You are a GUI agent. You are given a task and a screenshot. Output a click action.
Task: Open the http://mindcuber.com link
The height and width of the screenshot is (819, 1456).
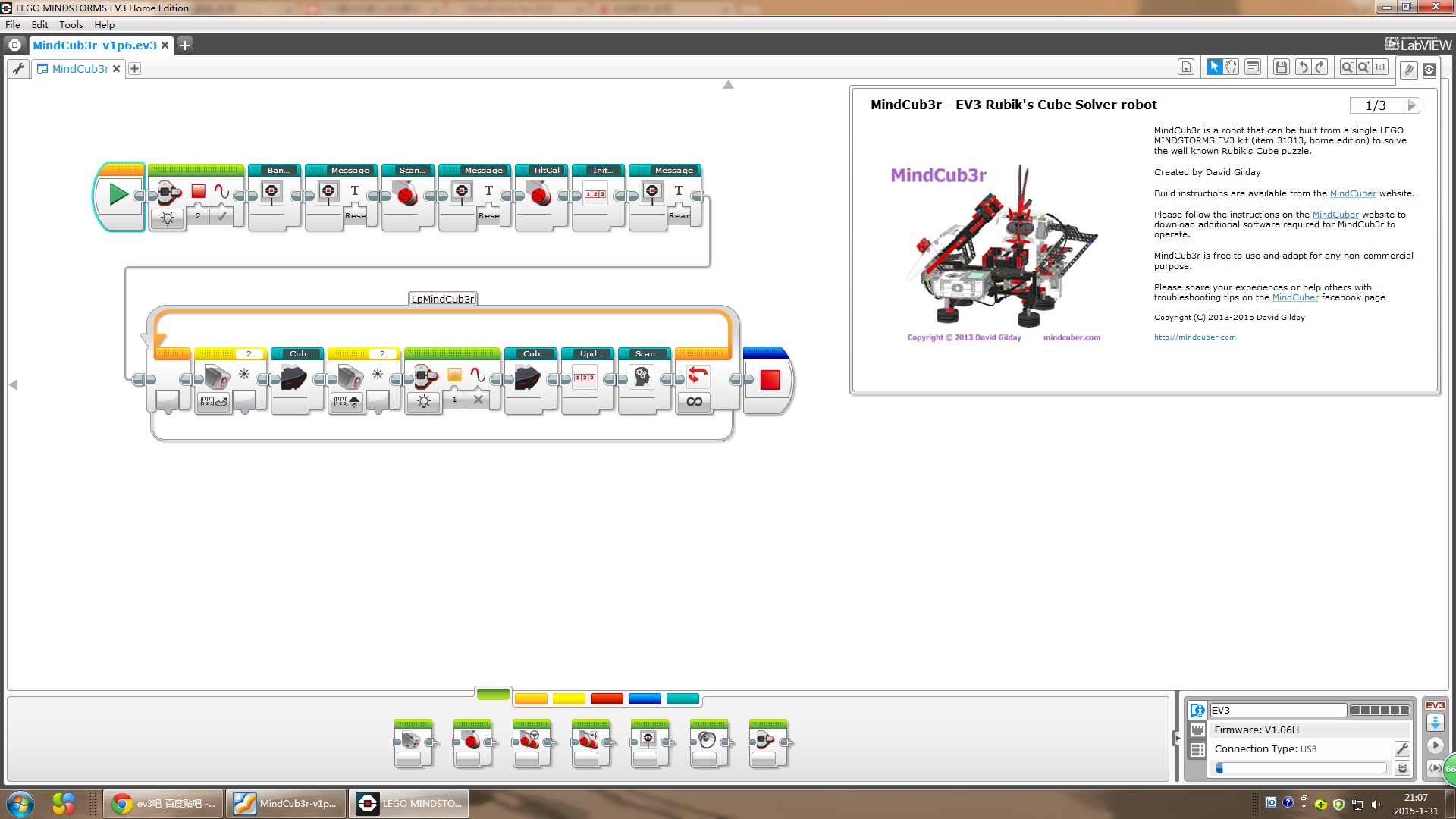click(1194, 337)
